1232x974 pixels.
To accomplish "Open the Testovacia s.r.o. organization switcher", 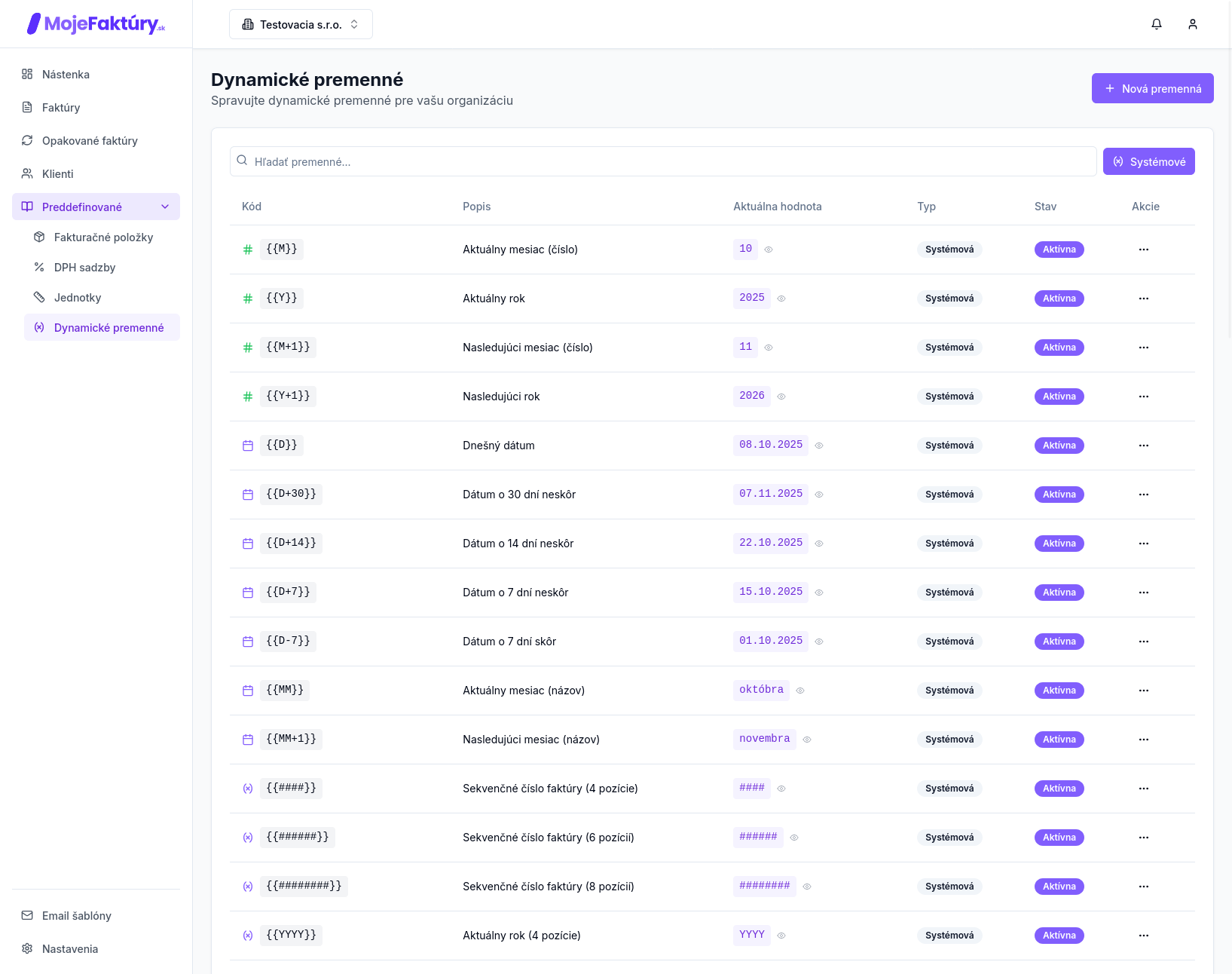I will [x=301, y=24].
